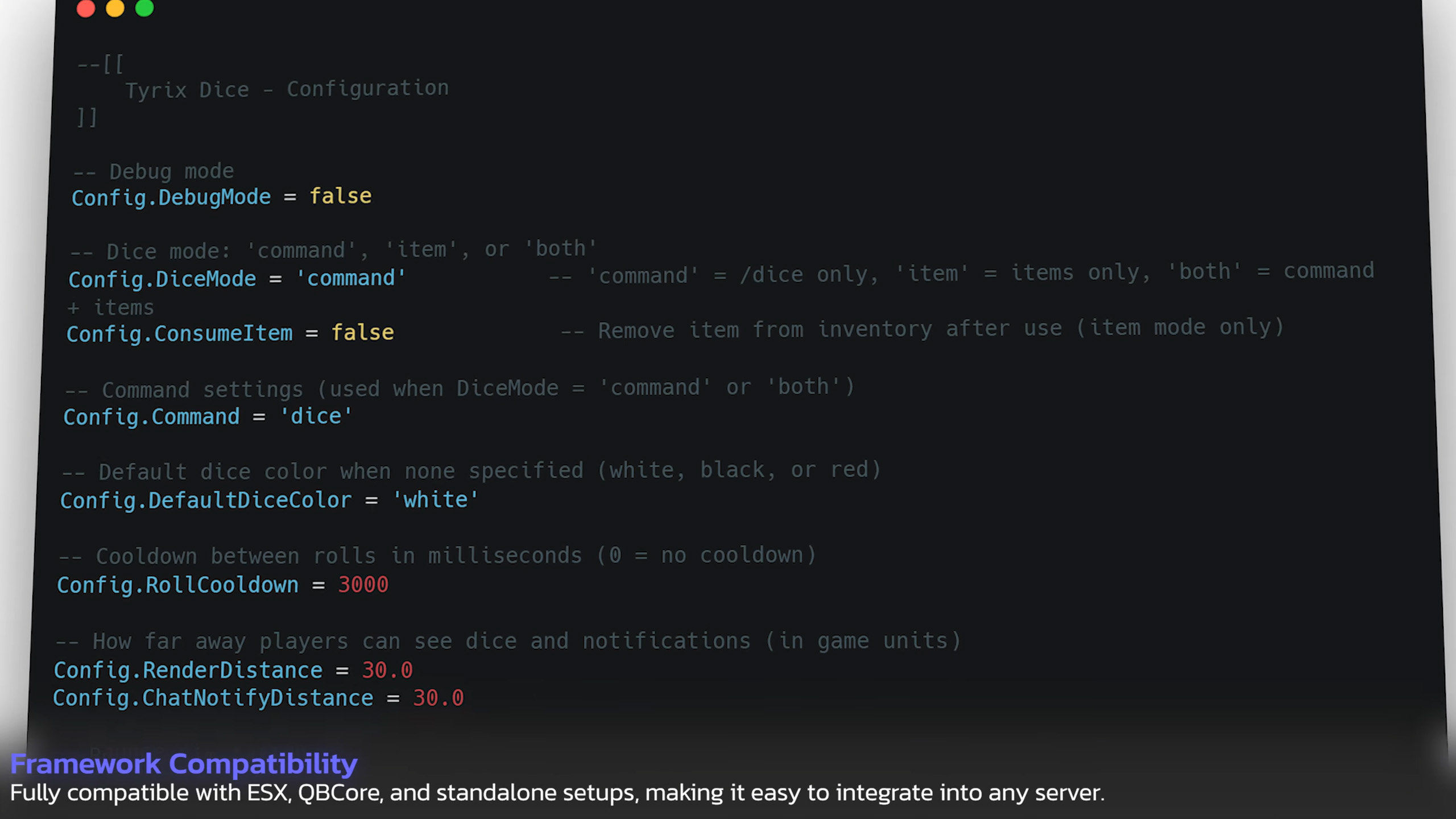Click the Config.RenderDistance 30.0 value
This screenshot has height=819, width=1456.
tap(387, 670)
